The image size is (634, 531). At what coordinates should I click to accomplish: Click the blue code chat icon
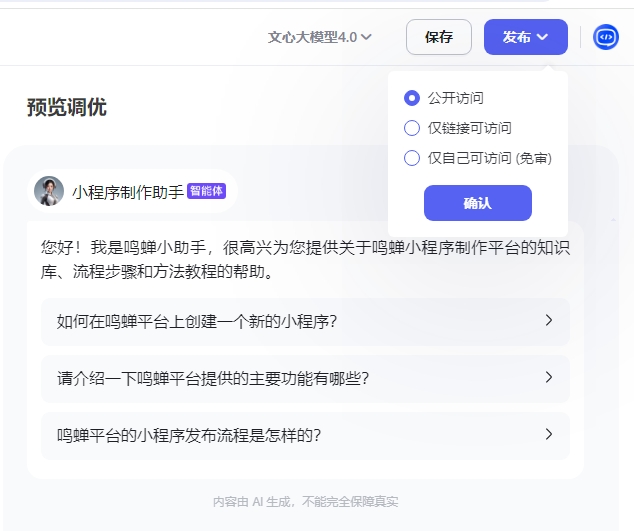tap(605, 37)
